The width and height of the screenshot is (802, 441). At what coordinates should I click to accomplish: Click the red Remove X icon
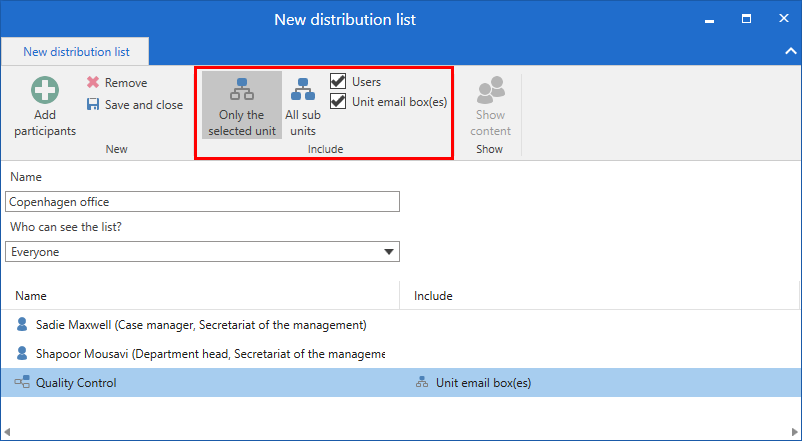(93, 82)
